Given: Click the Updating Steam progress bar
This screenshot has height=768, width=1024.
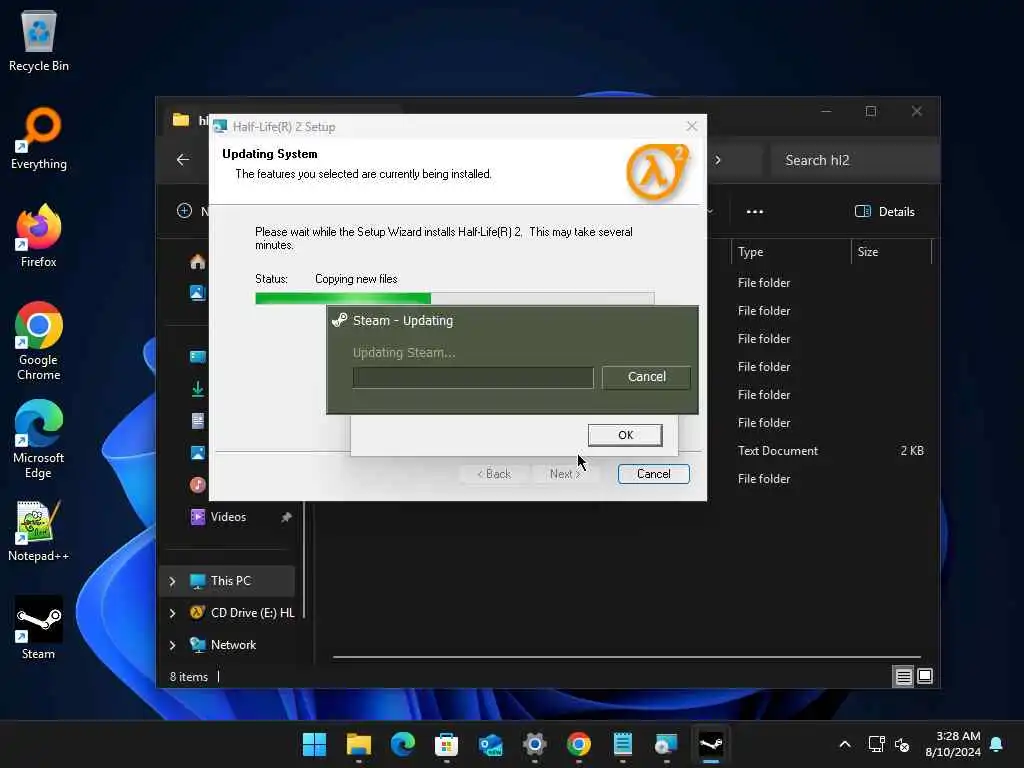Looking at the screenshot, I should point(473,377).
